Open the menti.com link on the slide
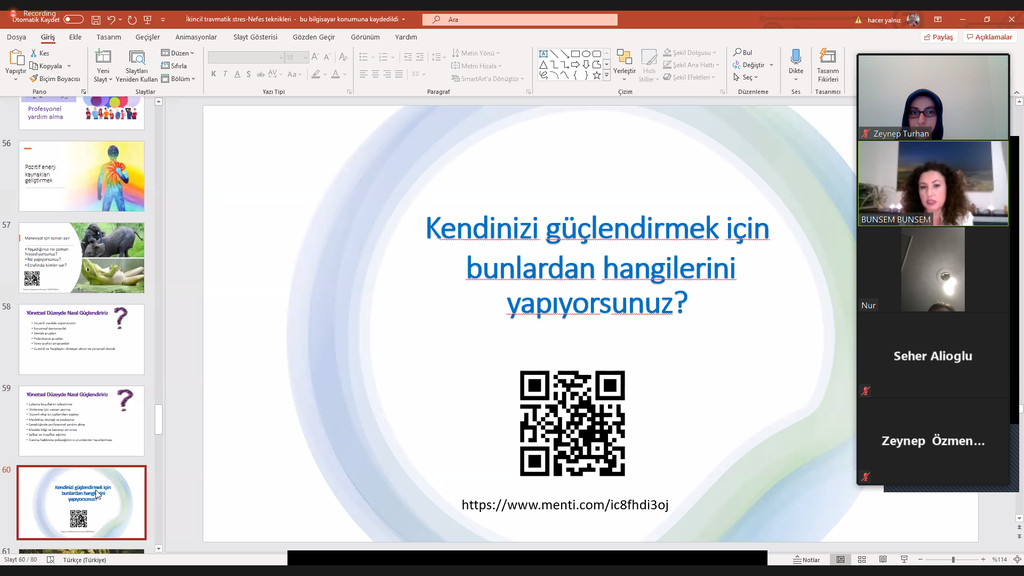 (x=565, y=505)
